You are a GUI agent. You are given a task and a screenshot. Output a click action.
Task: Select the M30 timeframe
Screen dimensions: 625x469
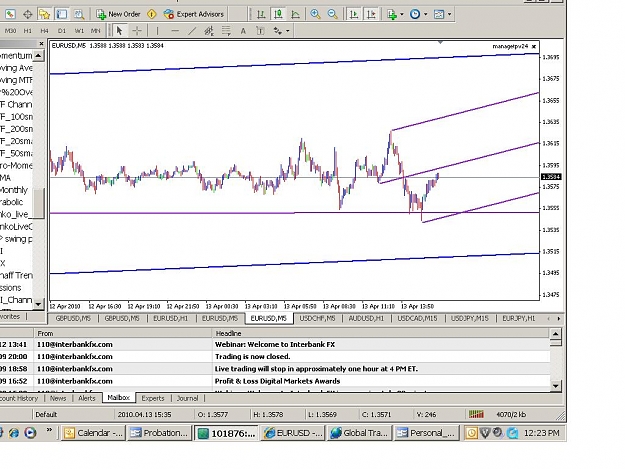point(10,31)
